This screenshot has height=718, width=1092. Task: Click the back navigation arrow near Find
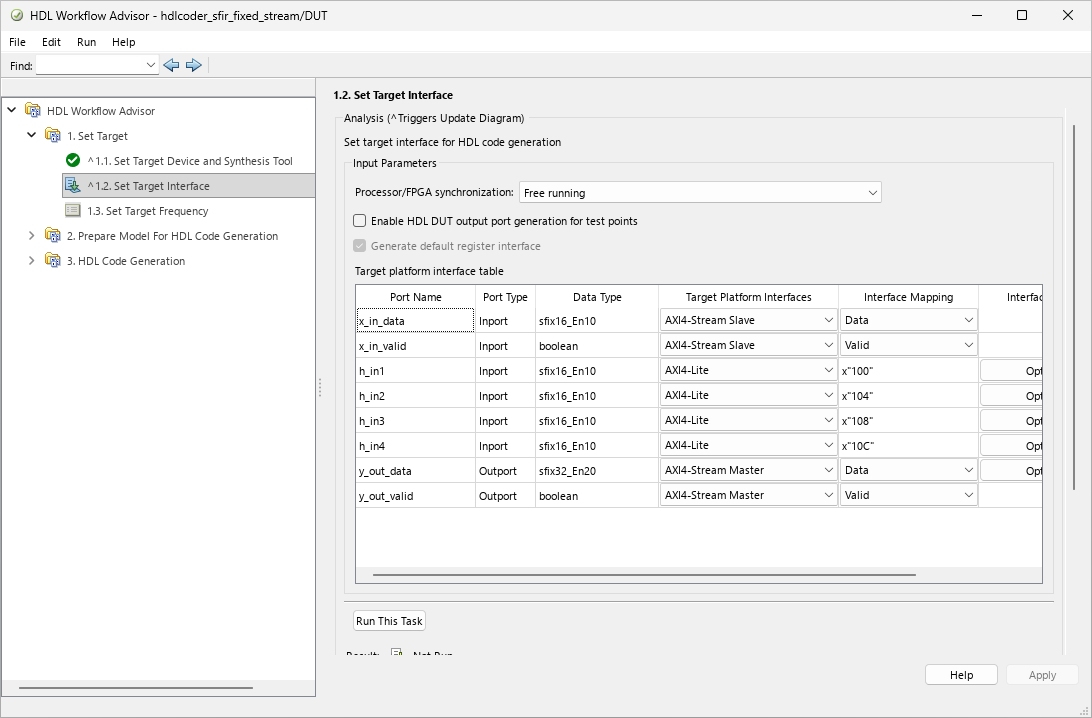pyautogui.click(x=171, y=64)
